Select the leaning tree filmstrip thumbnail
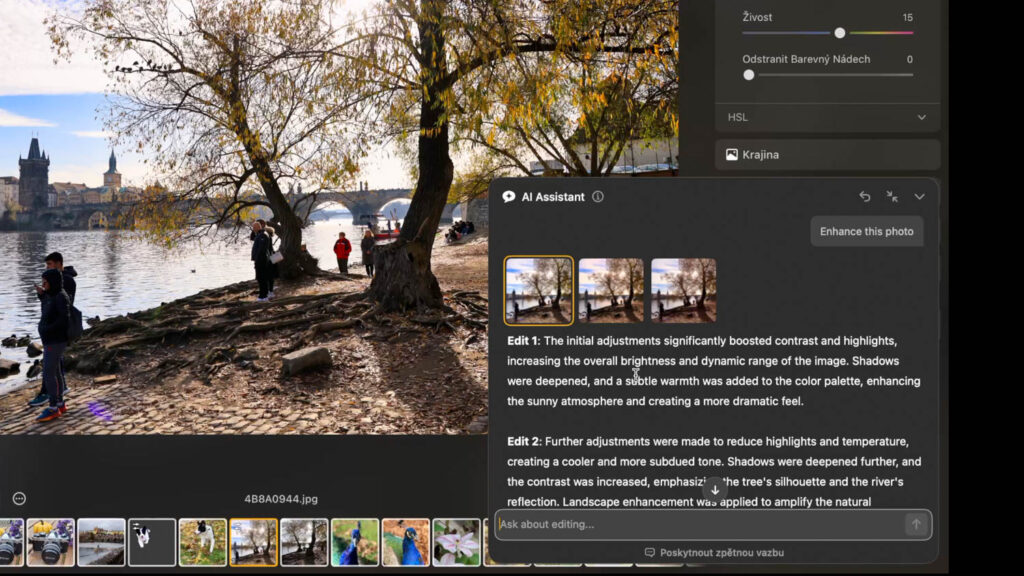 304,542
